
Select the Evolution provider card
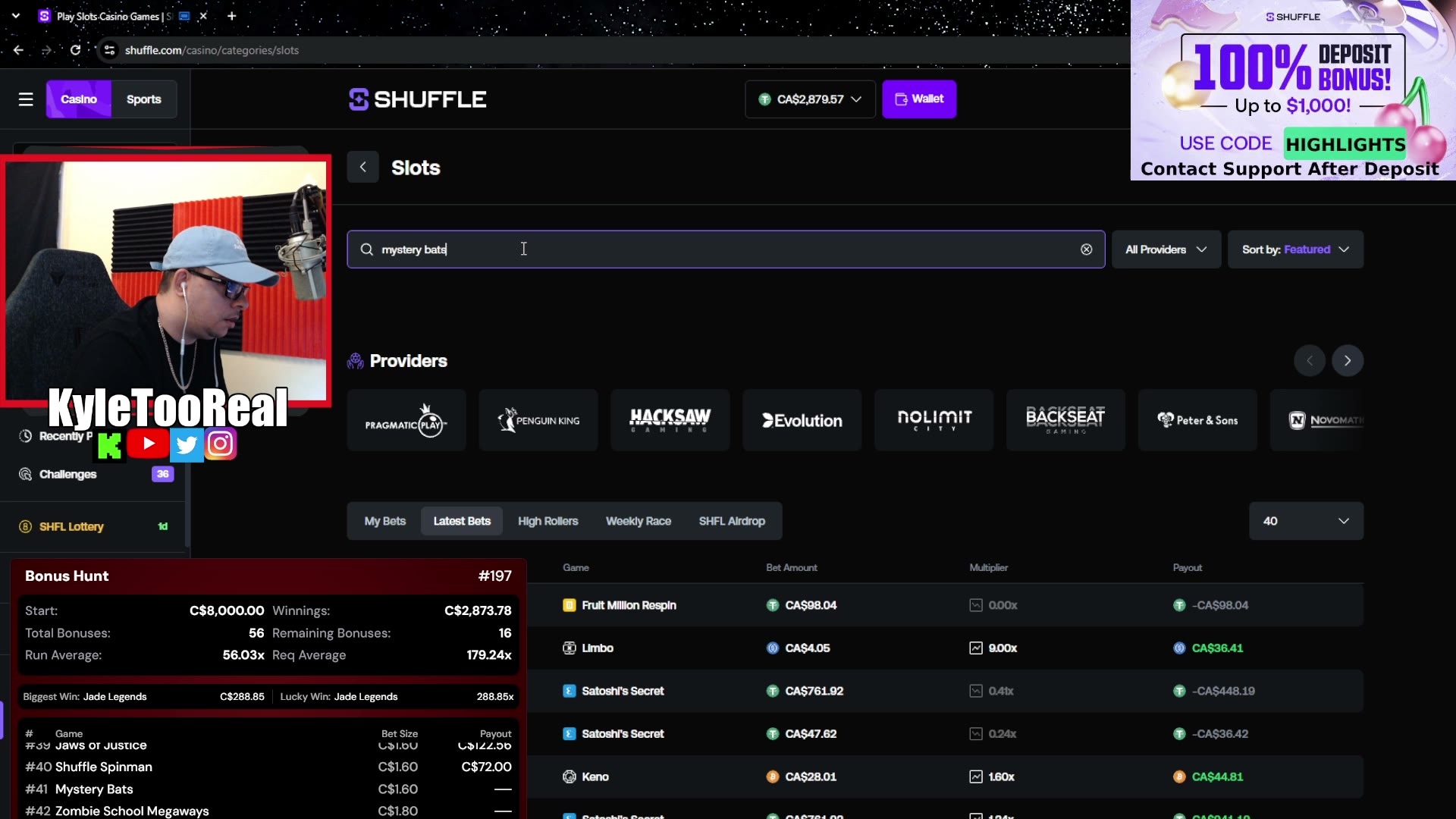pyautogui.click(x=802, y=420)
